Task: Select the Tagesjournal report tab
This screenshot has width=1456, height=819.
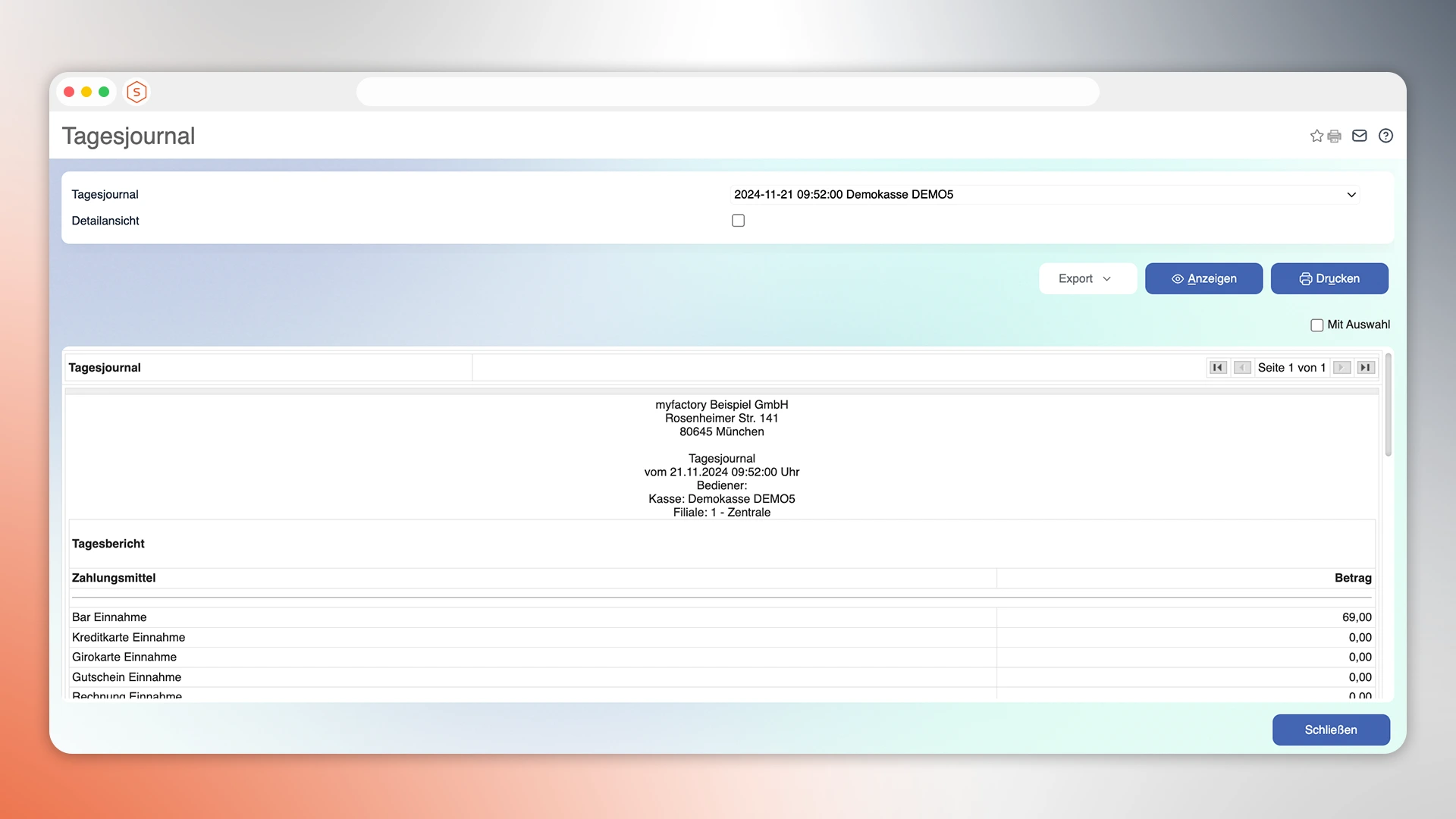Action: click(105, 367)
